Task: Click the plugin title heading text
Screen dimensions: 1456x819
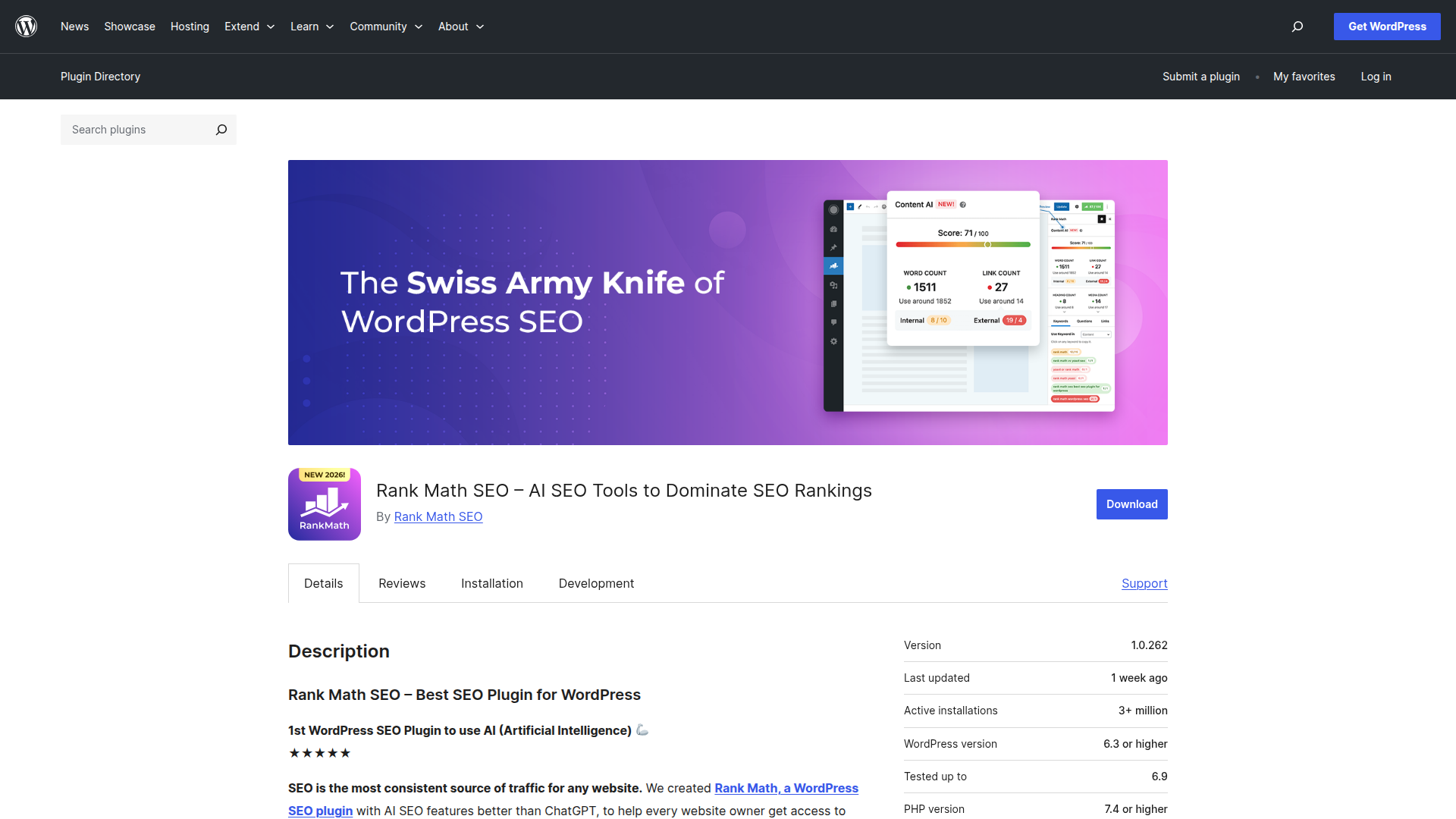Action: click(624, 491)
